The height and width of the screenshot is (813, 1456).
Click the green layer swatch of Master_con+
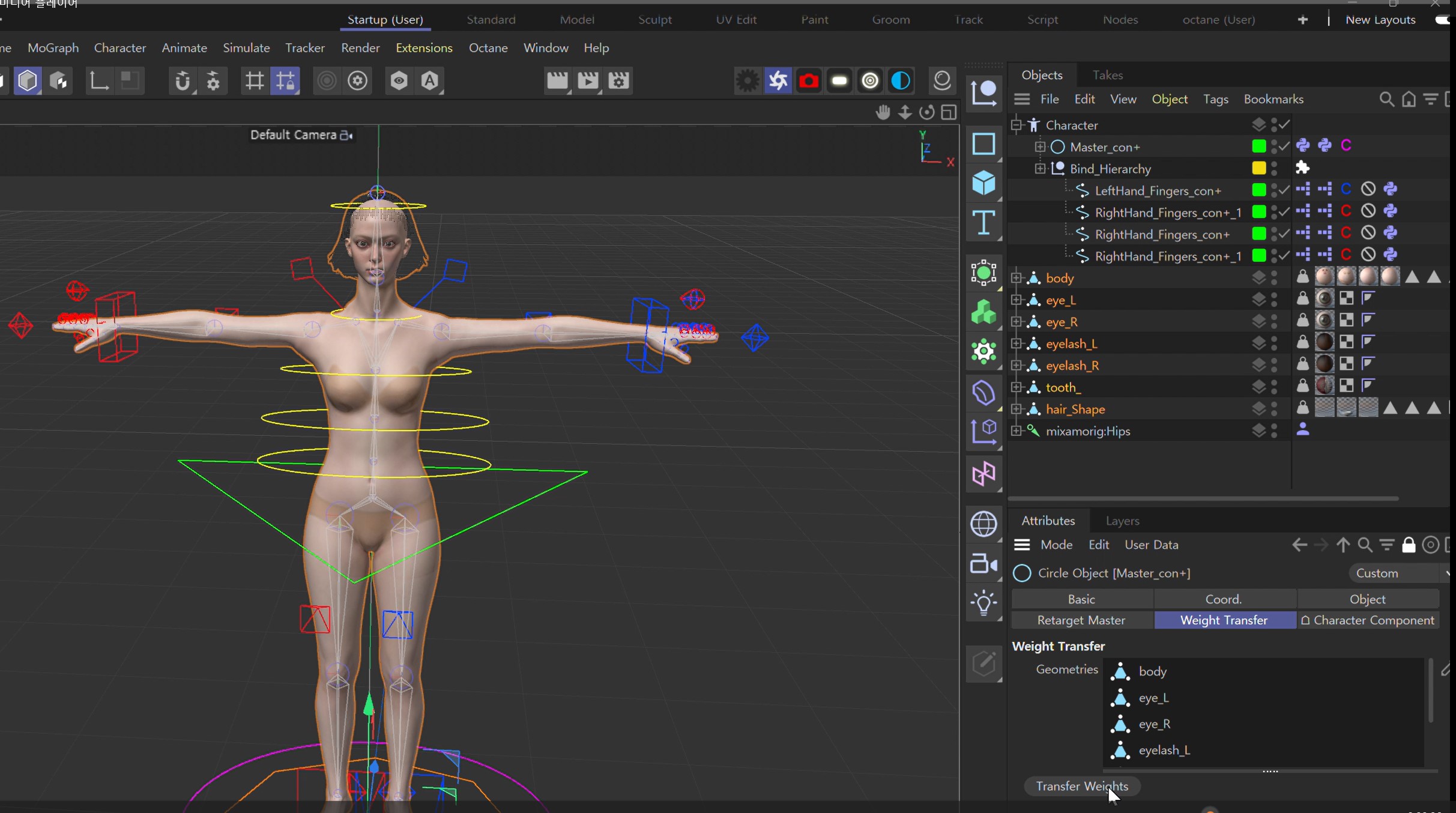[1258, 146]
